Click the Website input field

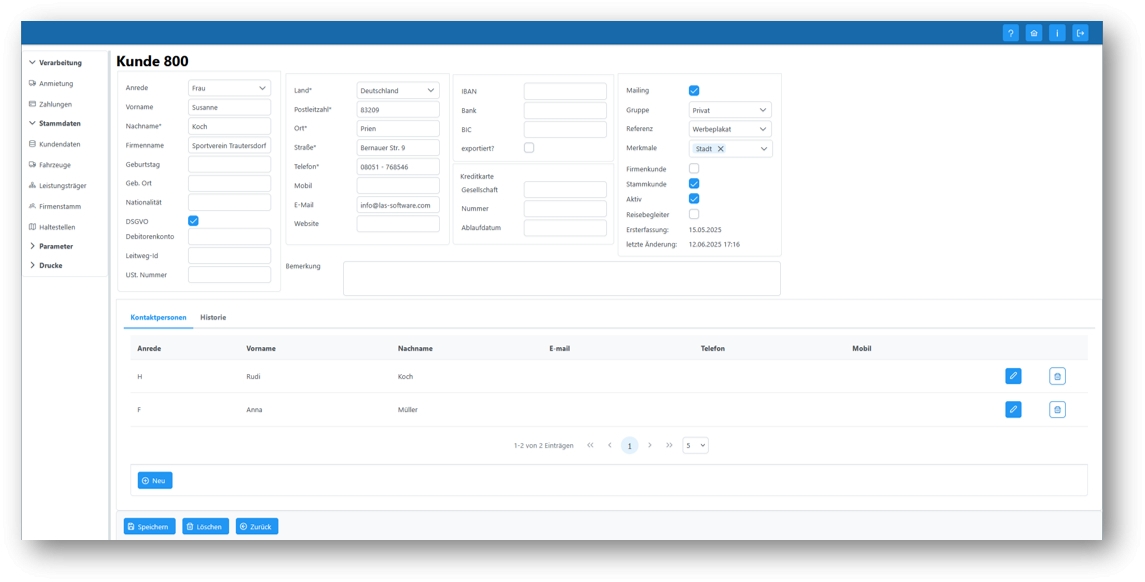(x=398, y=223)
